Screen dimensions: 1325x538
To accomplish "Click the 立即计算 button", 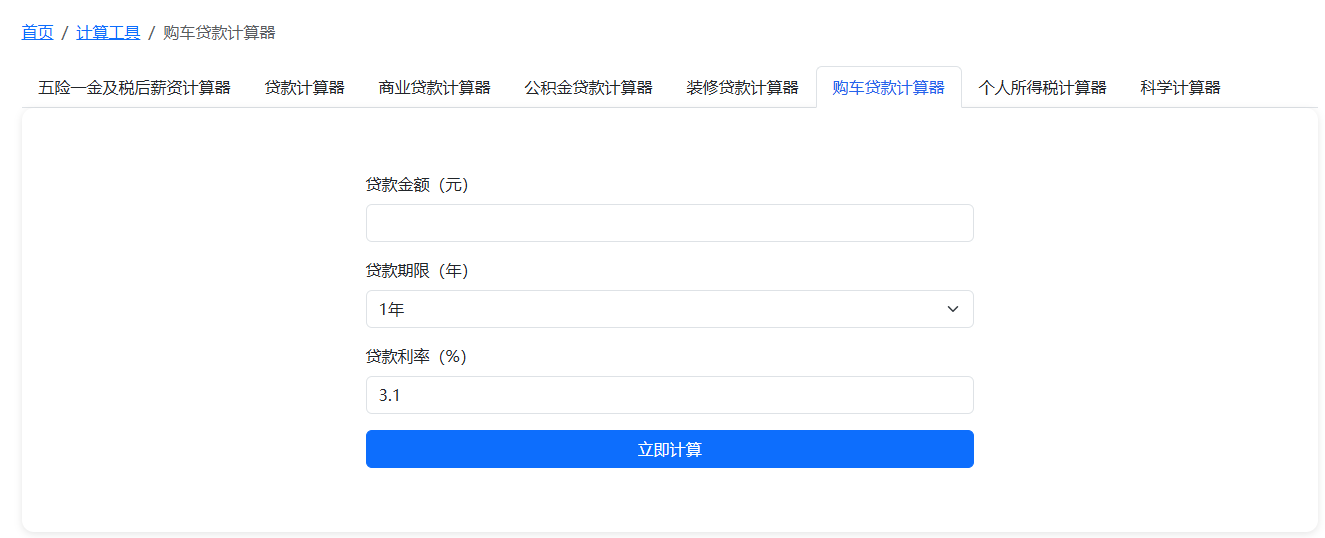I will tap(670, 449).
